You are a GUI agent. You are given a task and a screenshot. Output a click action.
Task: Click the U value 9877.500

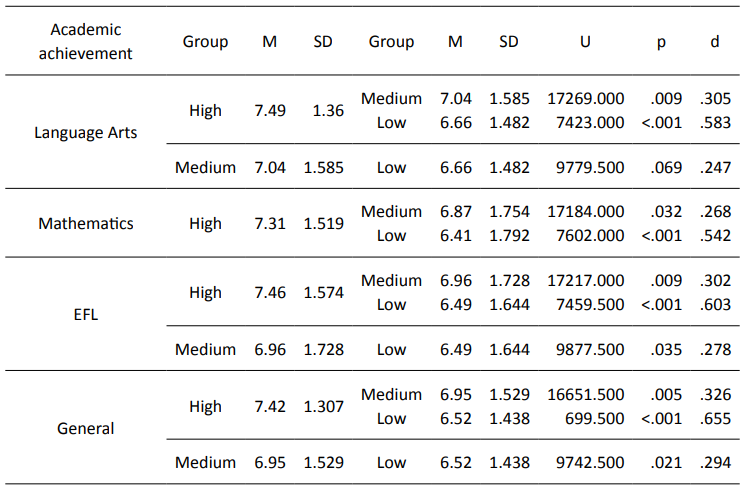point(590,349)
